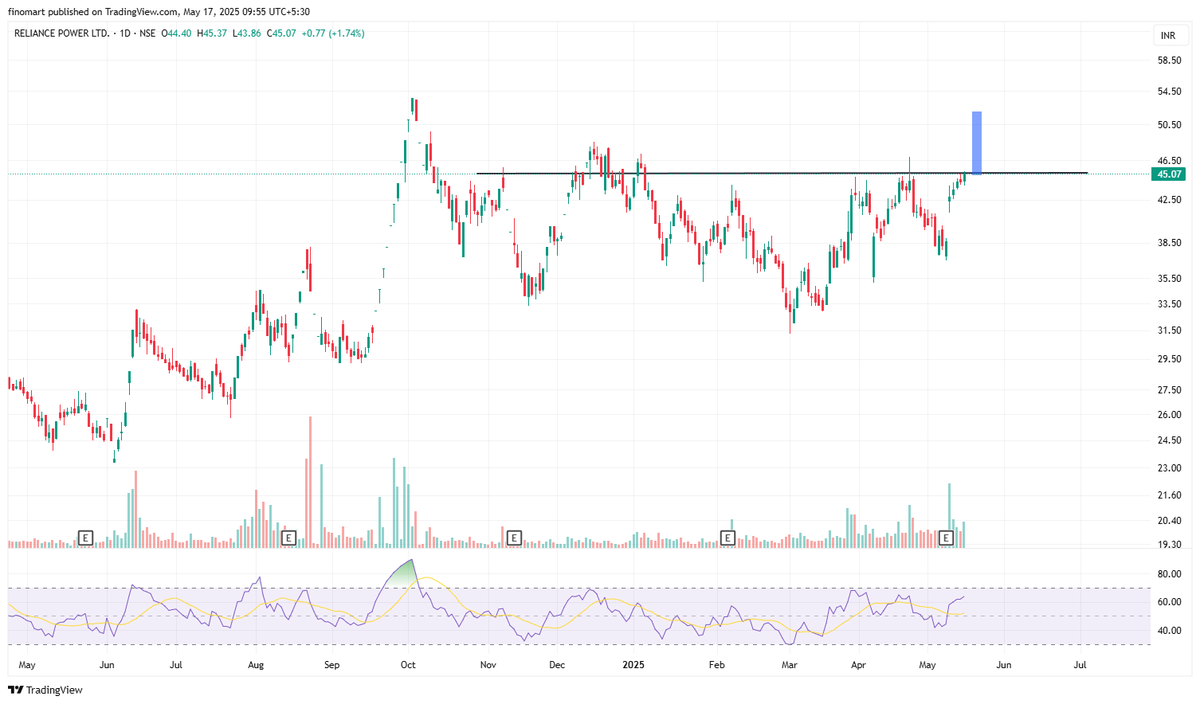
Task: Click the 19.30 volume axis label
Action: (1168, 545)
